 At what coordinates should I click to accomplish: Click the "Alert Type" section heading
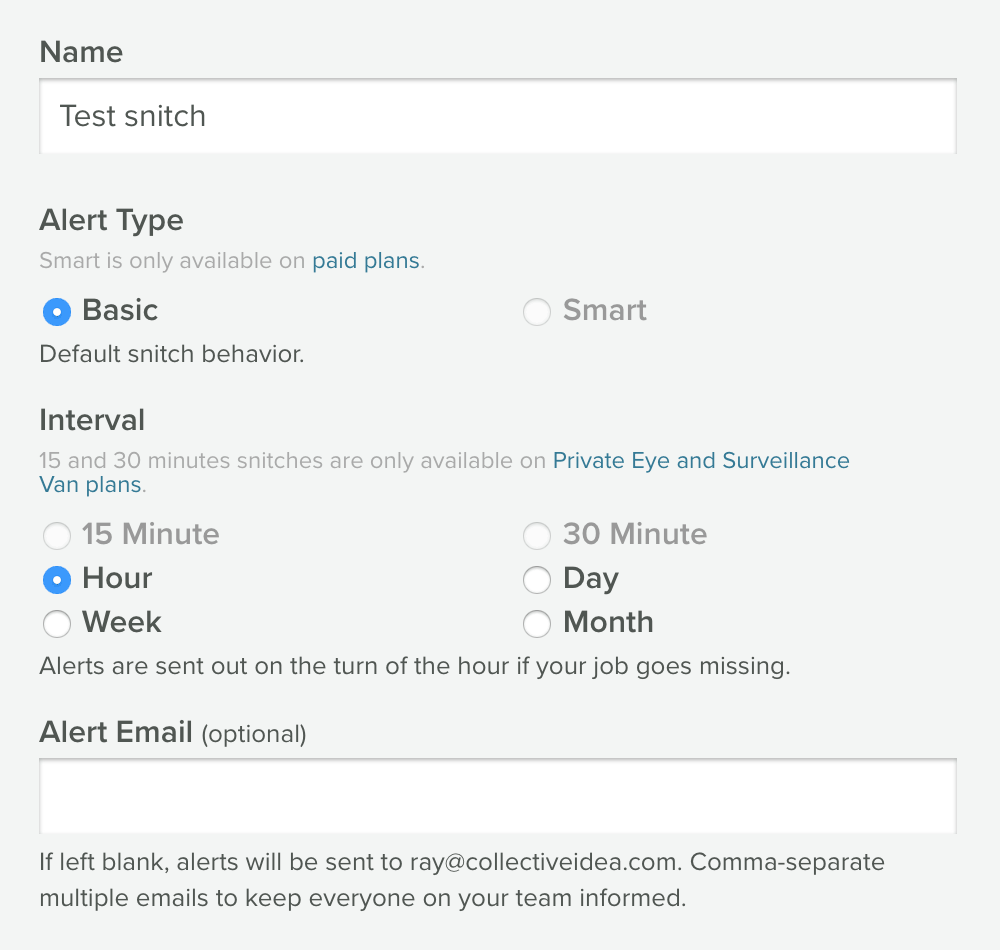coord(111,220)
